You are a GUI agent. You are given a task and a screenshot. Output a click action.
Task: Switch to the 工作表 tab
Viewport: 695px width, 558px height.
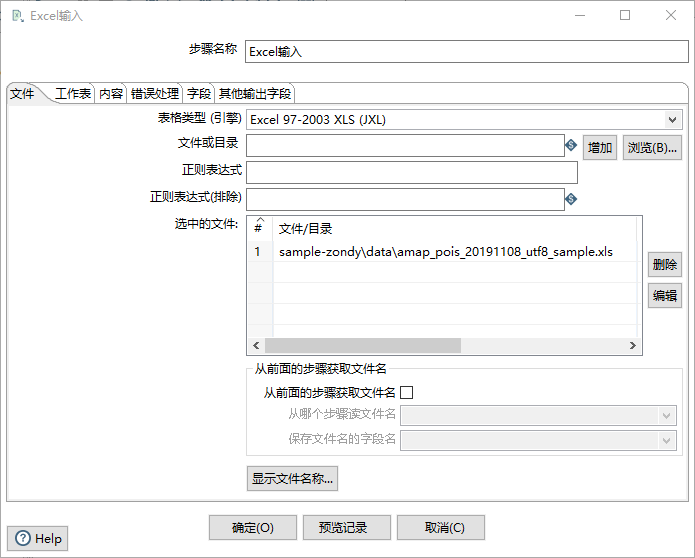(73, 94)
